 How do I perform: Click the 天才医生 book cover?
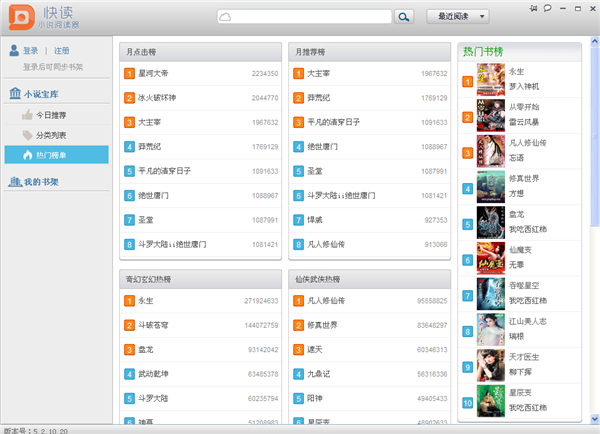[x=491, y=365]
